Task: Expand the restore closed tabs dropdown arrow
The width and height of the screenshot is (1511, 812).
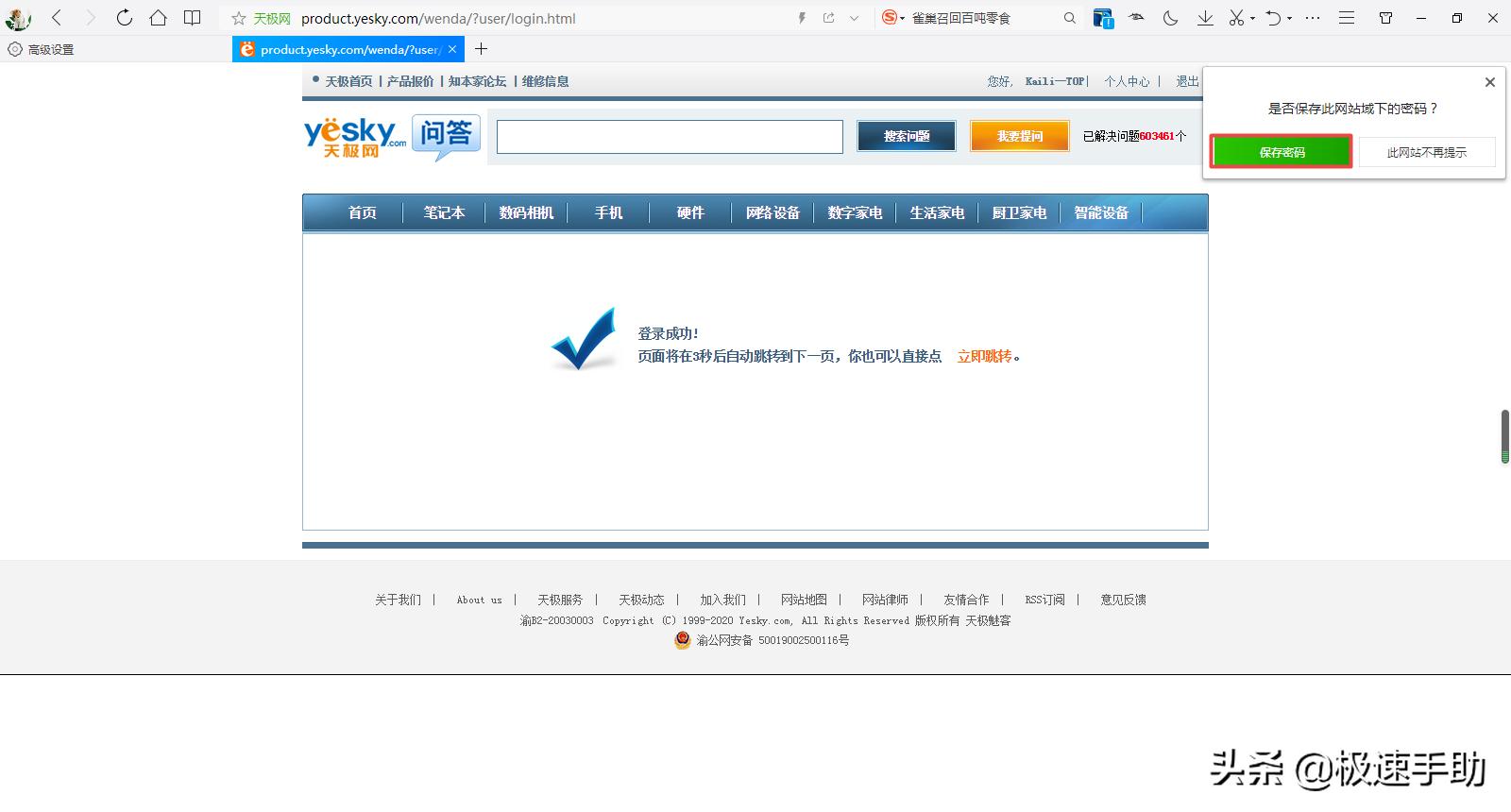Action: click(x=1289, y=19)
